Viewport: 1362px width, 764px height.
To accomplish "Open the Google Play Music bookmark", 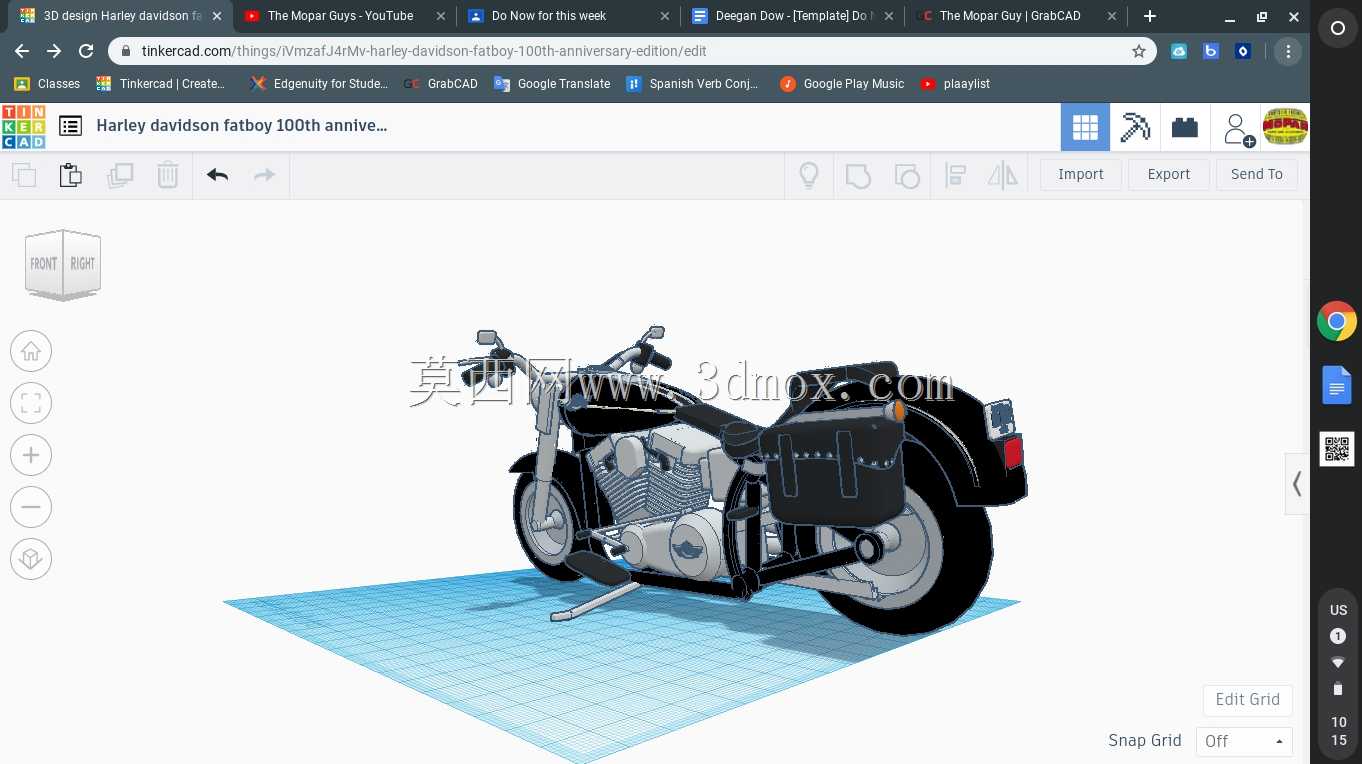I will tap(842, 84).
